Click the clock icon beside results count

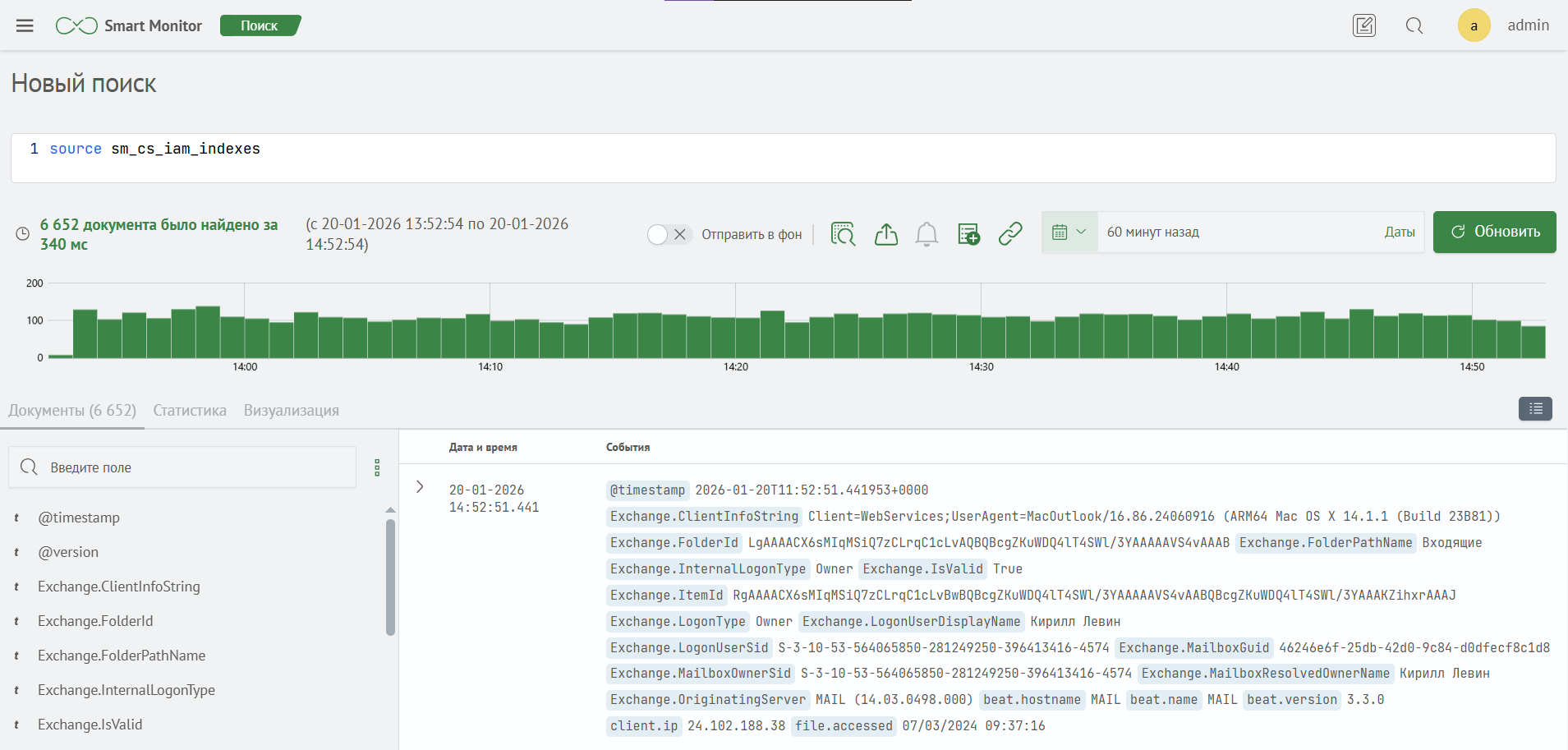[x=23, y=234]
